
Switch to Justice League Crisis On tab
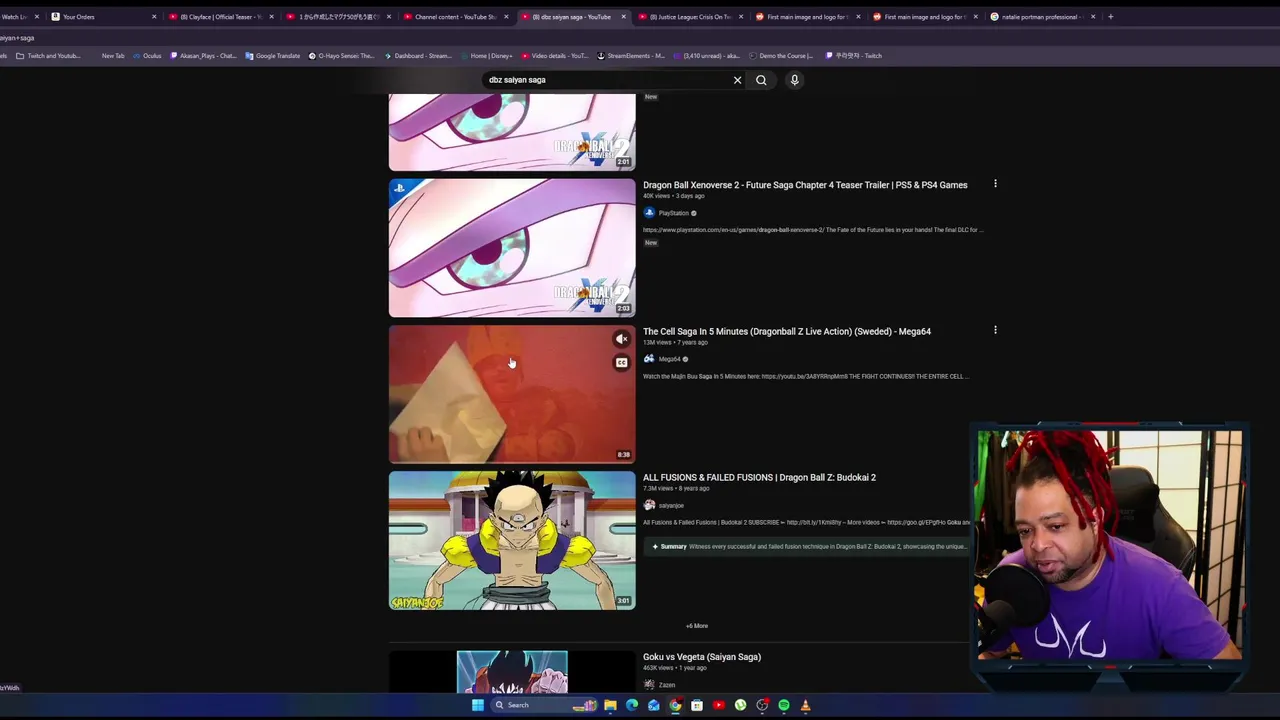pos(690,17)
